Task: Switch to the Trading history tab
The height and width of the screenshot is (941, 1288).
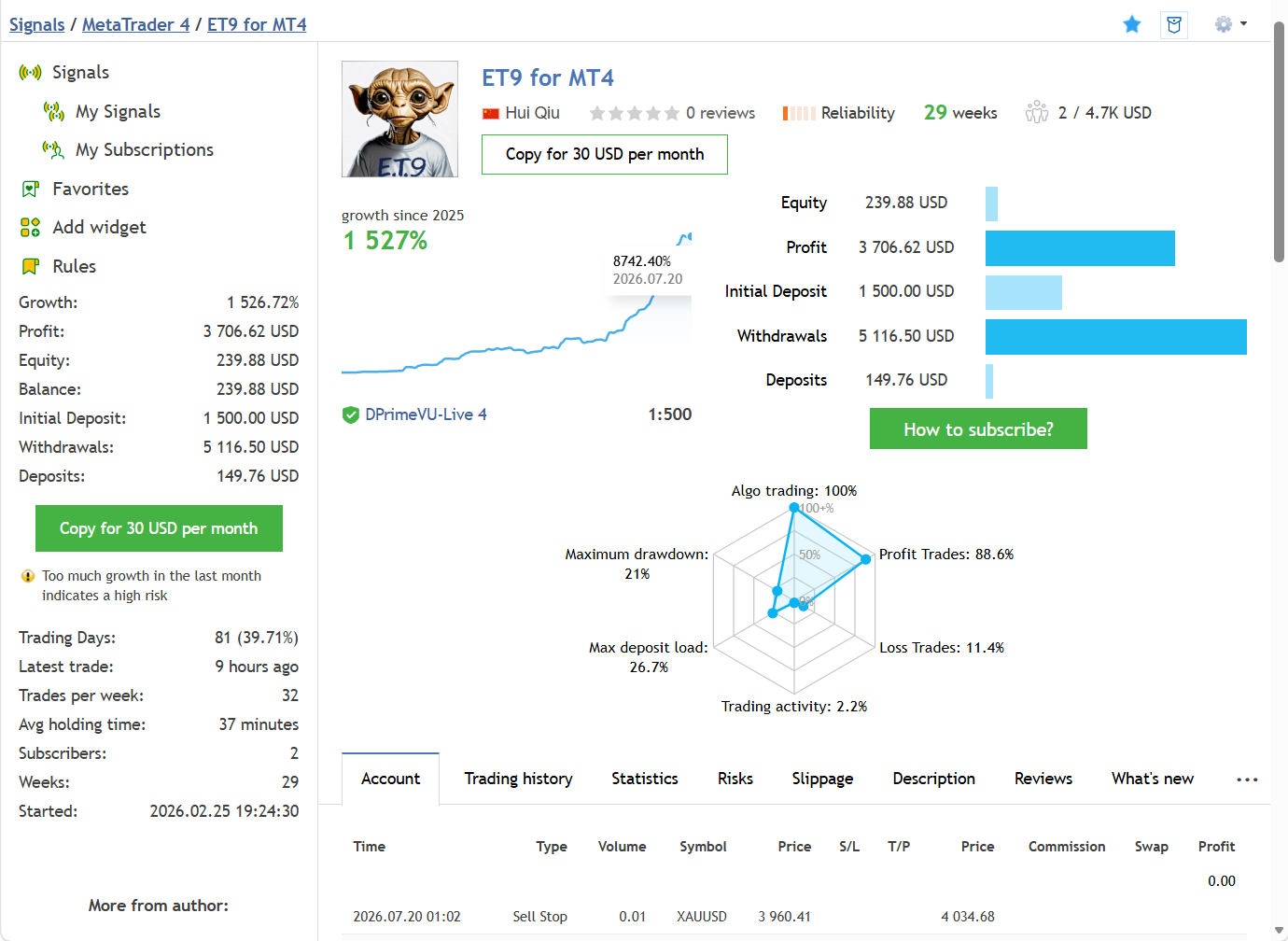Action: [x=518, y=779]
